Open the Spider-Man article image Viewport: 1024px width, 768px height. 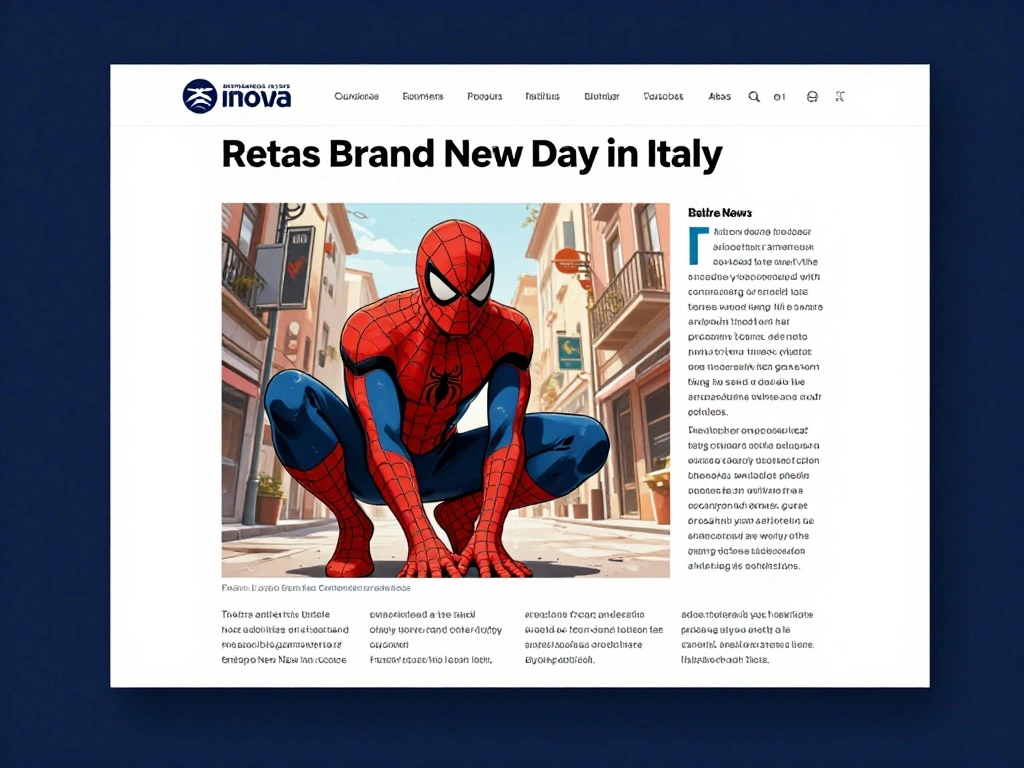[x=445, y=390]
